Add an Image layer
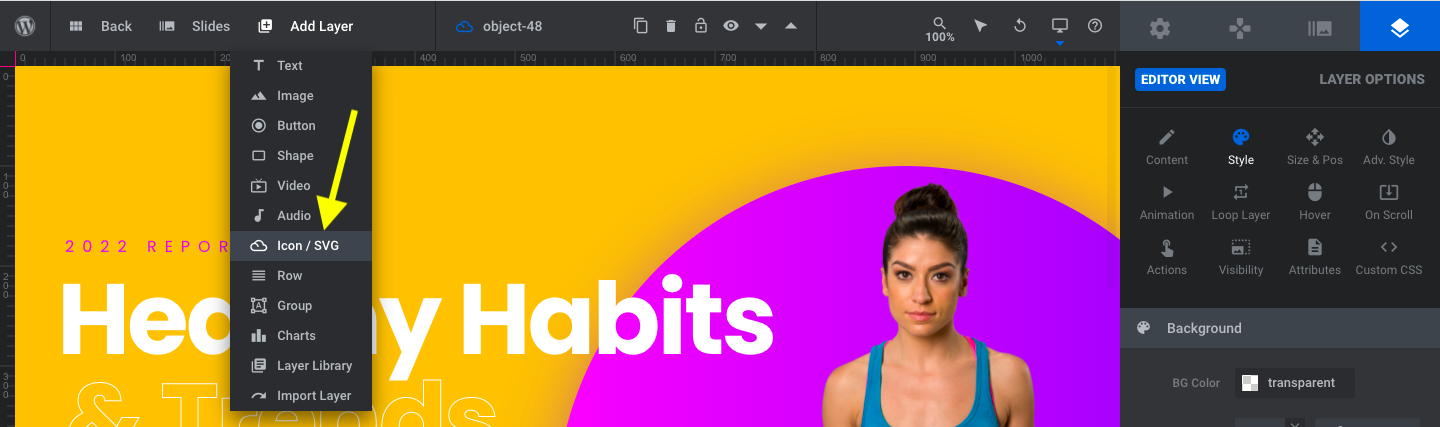 coord(300,95)
